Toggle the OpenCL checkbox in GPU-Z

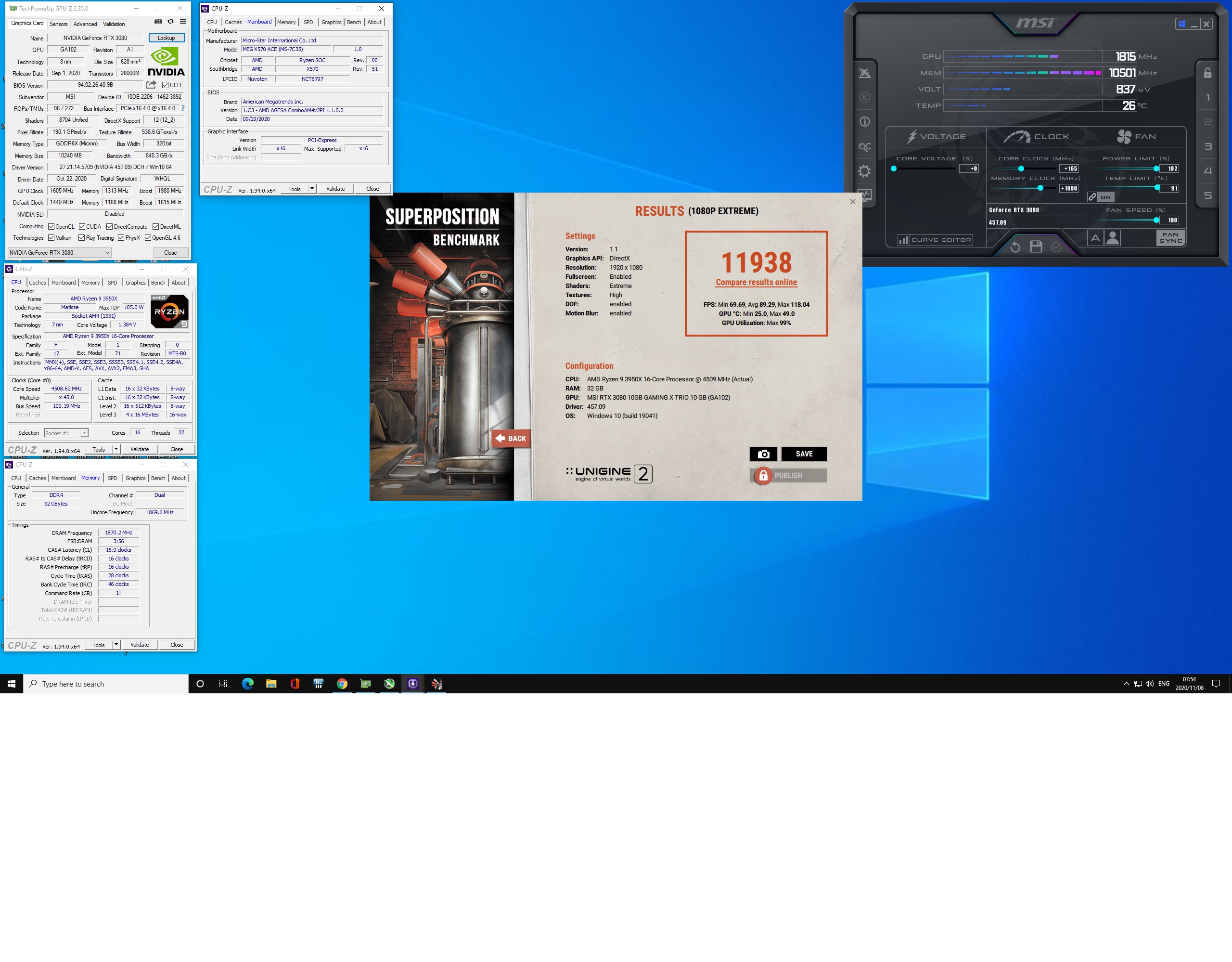point(51,227)
